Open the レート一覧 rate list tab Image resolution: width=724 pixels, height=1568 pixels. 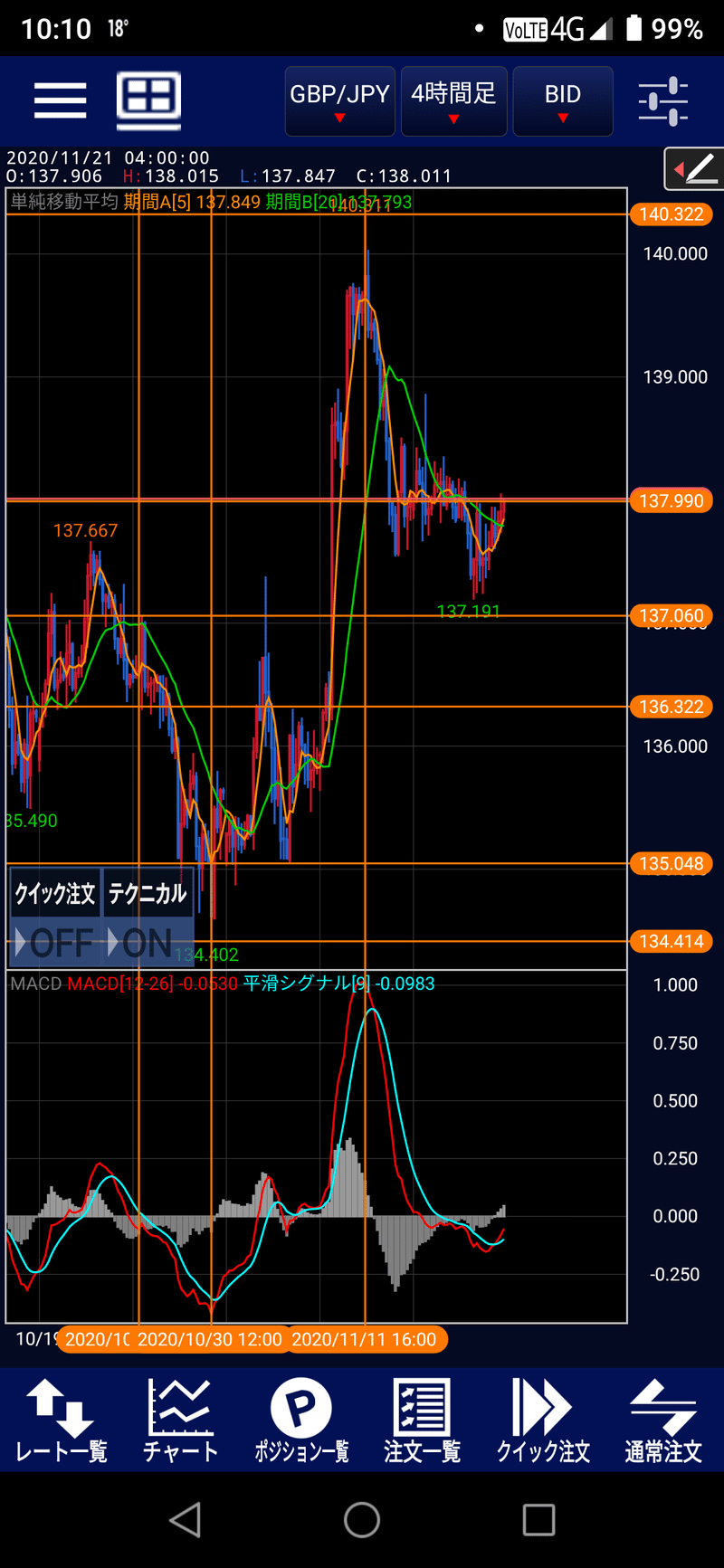[61, 1421]
